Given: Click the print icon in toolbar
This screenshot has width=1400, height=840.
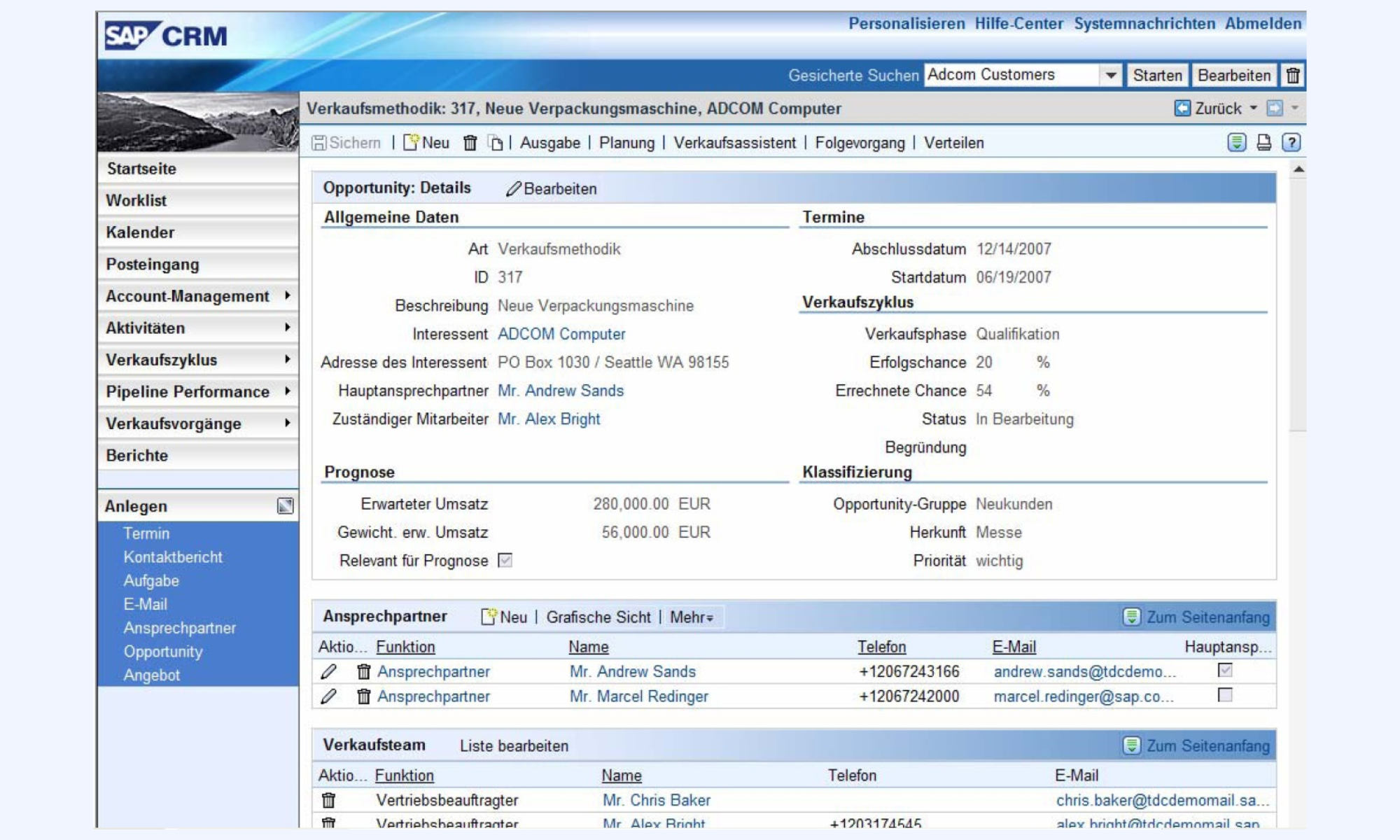Looking at the screenshot, I should tap(1264, 143).
